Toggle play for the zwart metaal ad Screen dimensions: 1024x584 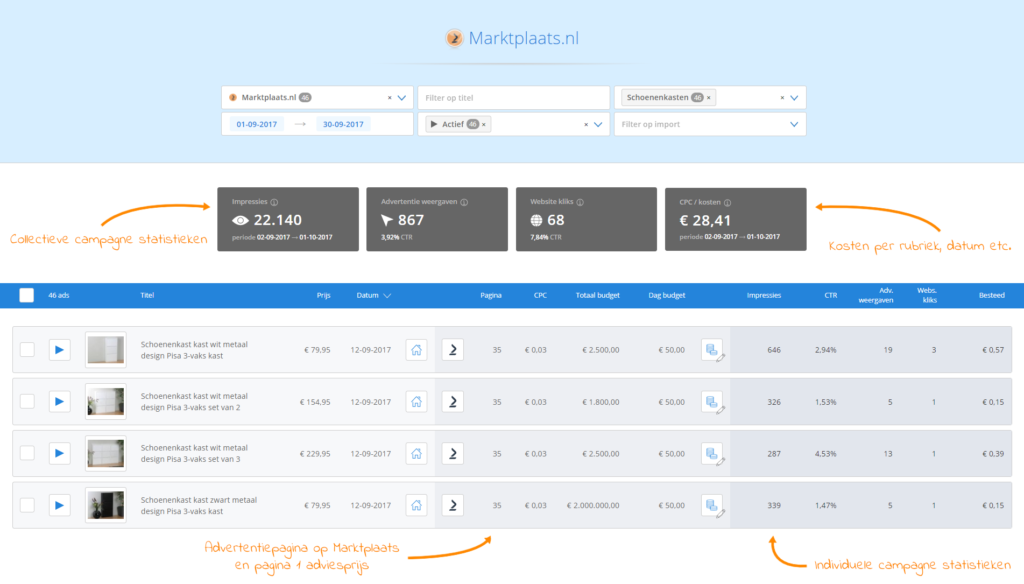[59, 505]
